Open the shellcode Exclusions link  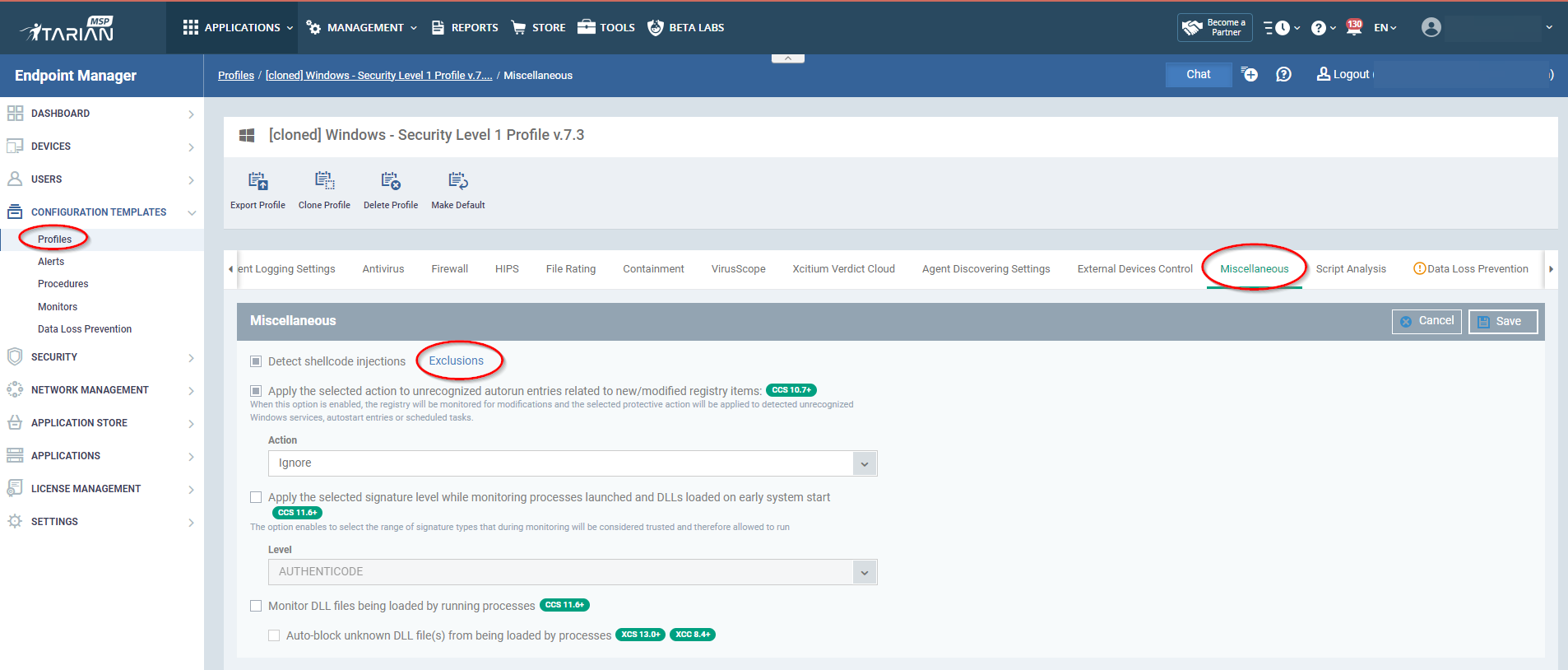click(457, 361)
